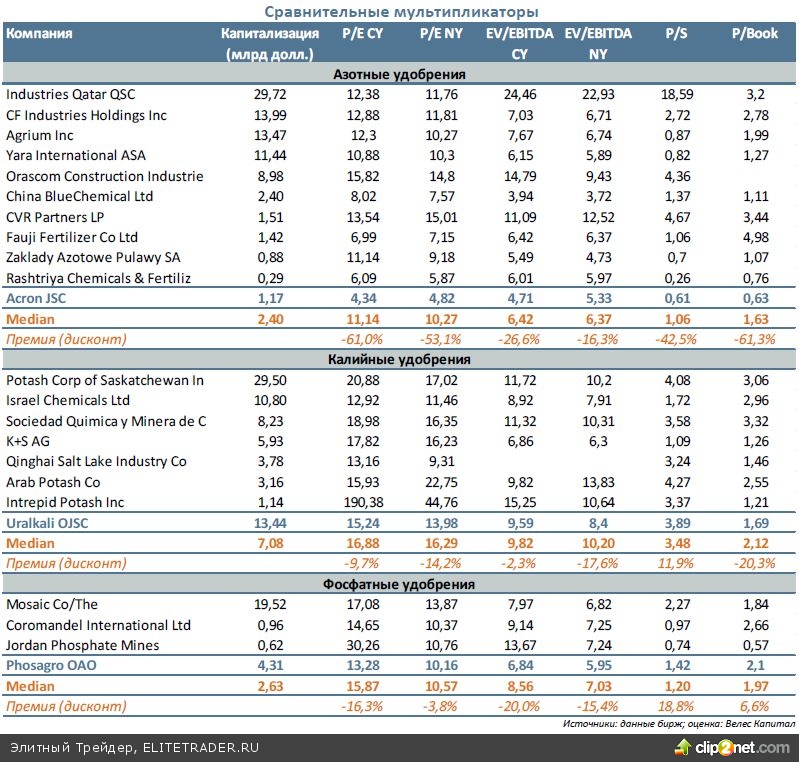Select the Industries Qatar QSC company cell

tap(70, 94)
